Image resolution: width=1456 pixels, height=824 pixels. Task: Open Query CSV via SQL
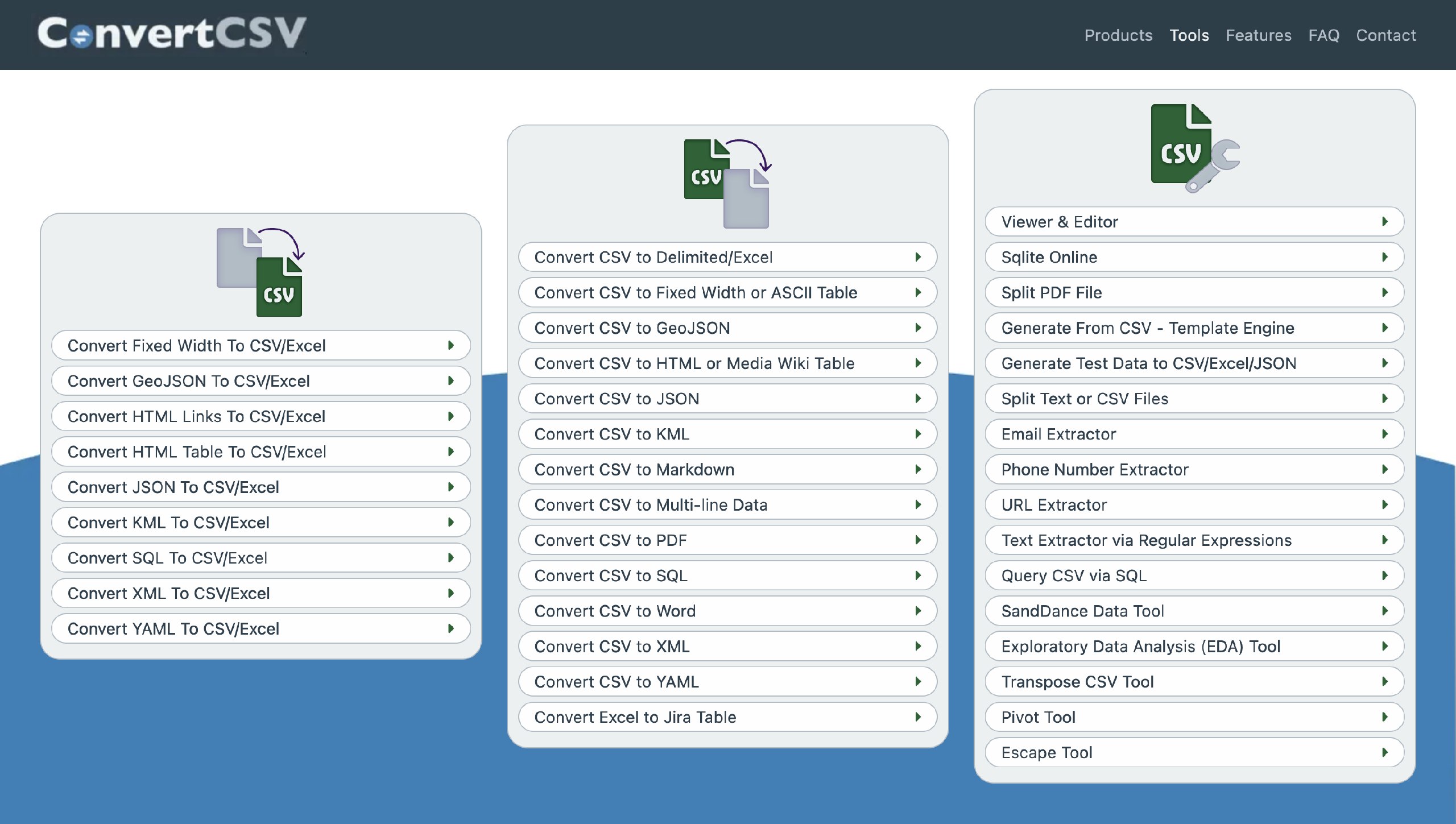point(1074,575)
